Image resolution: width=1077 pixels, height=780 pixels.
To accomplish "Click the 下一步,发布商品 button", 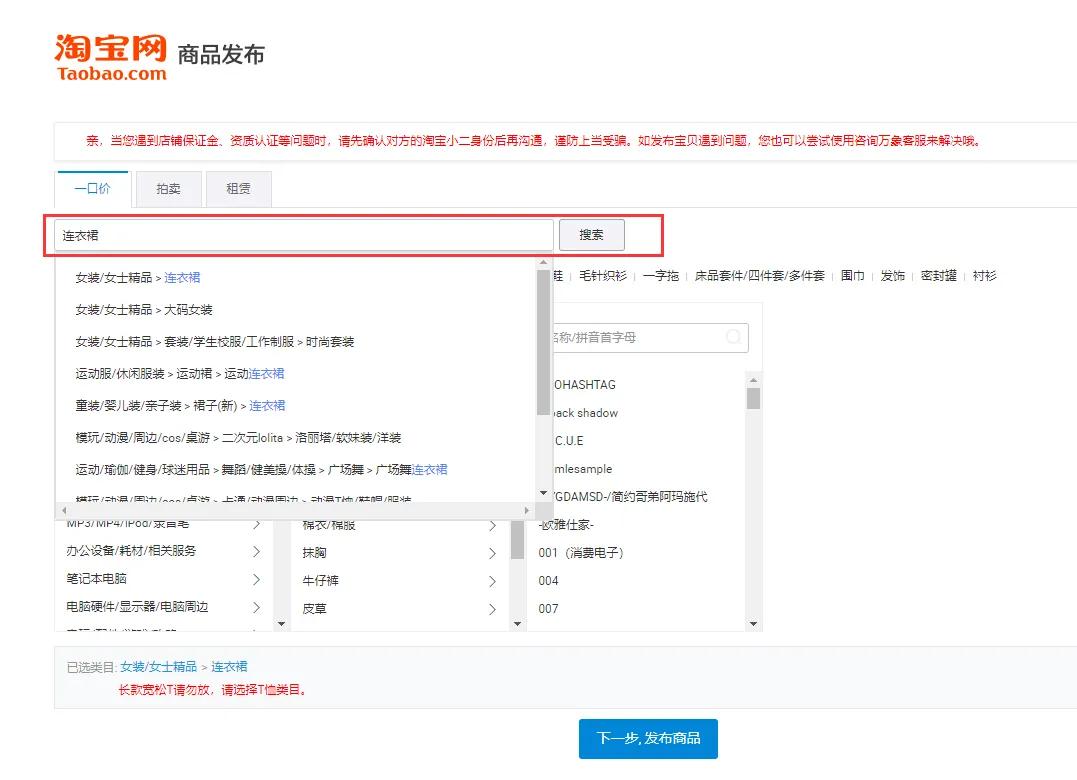I will point(647,738).
